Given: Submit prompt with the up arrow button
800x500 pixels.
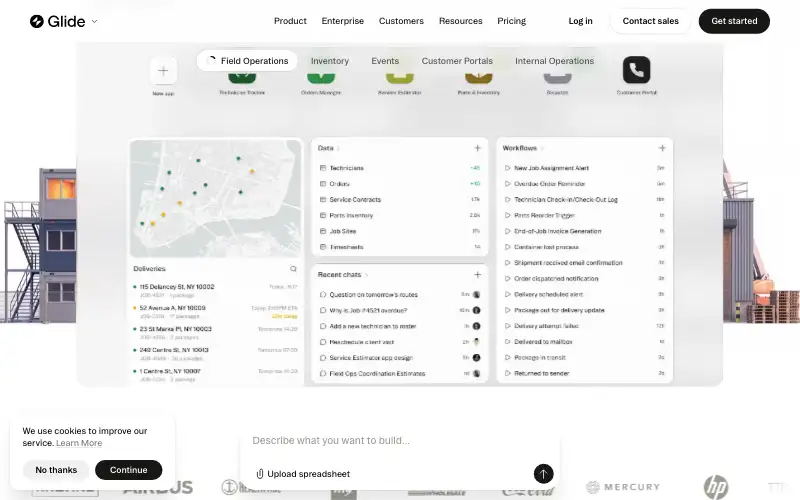Looking at the screenshot, I should pyautogui.click(x=543, y=474).
